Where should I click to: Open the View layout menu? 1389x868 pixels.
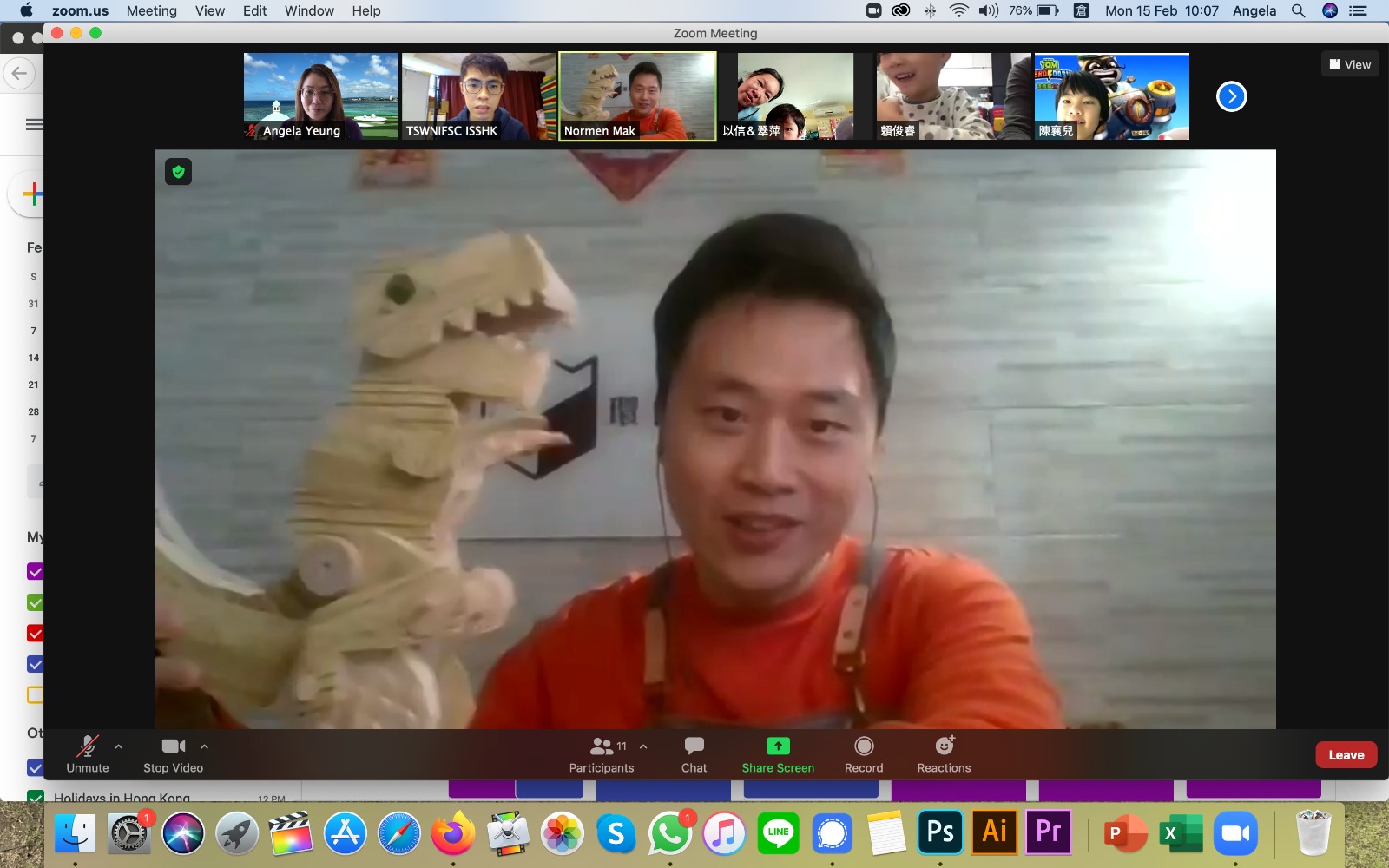click(x=1350, y=64)
